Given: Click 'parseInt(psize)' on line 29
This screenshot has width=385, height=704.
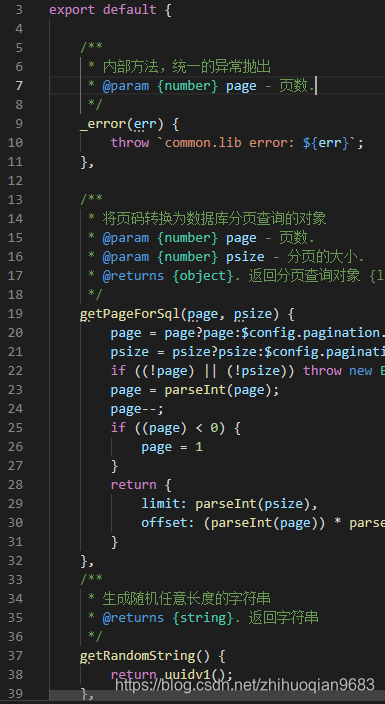Looking at the screenshot, I should coord(252,503).
